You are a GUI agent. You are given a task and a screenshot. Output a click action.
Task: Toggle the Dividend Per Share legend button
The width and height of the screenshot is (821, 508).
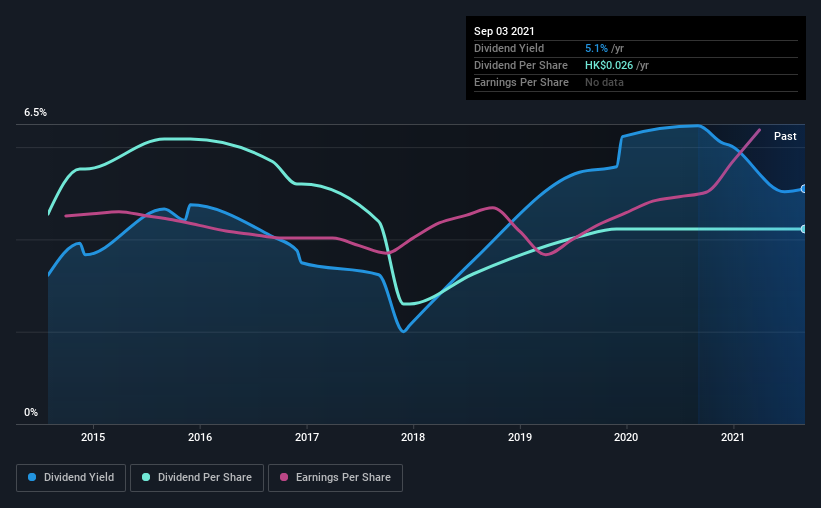point(197,478)
